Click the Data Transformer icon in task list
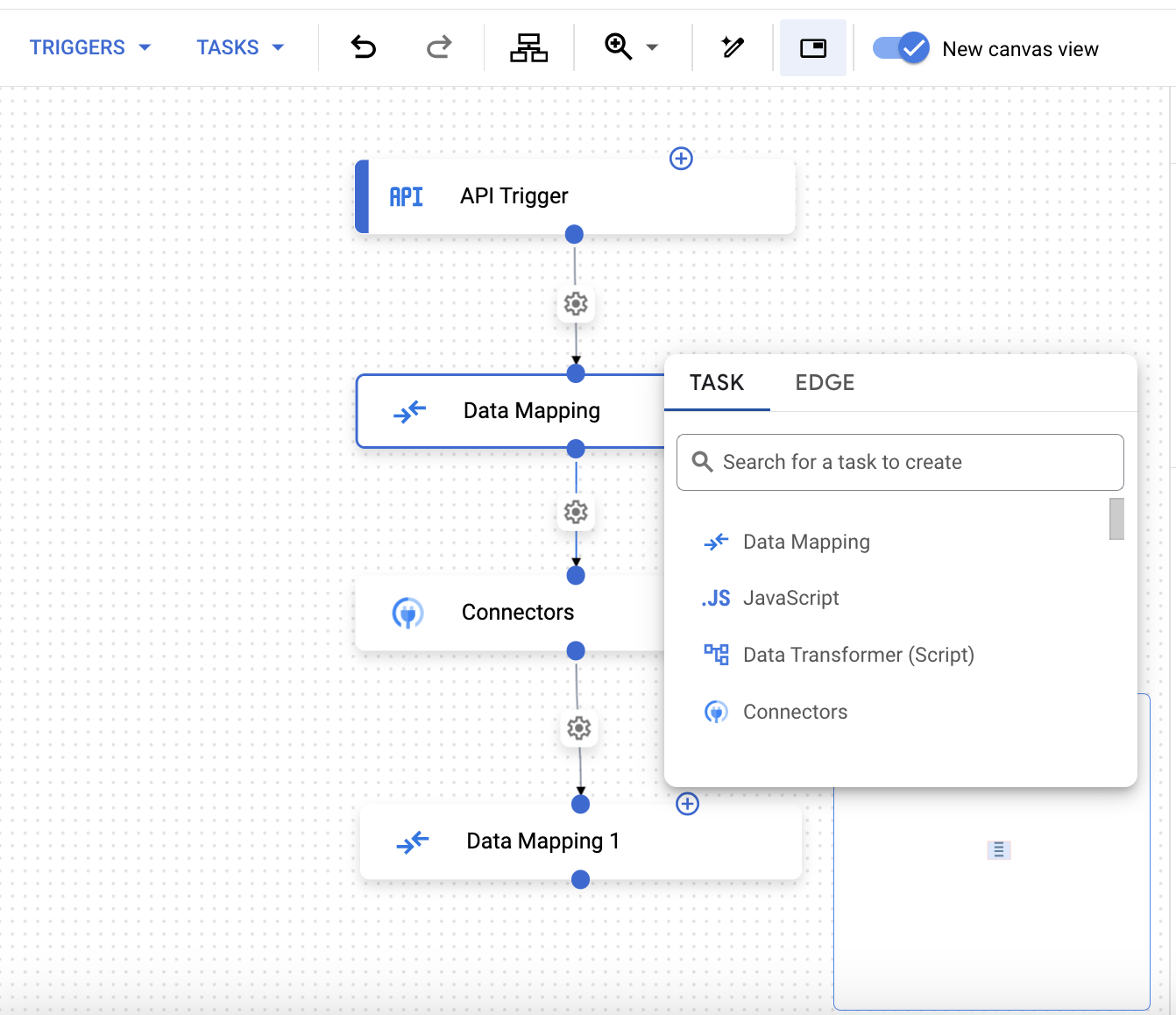 point(716,655)
